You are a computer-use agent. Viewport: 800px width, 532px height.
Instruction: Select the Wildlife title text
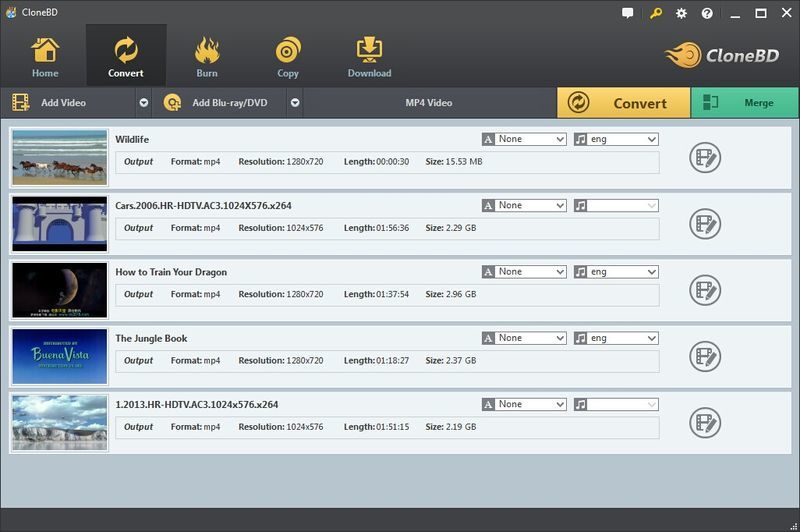132,139
